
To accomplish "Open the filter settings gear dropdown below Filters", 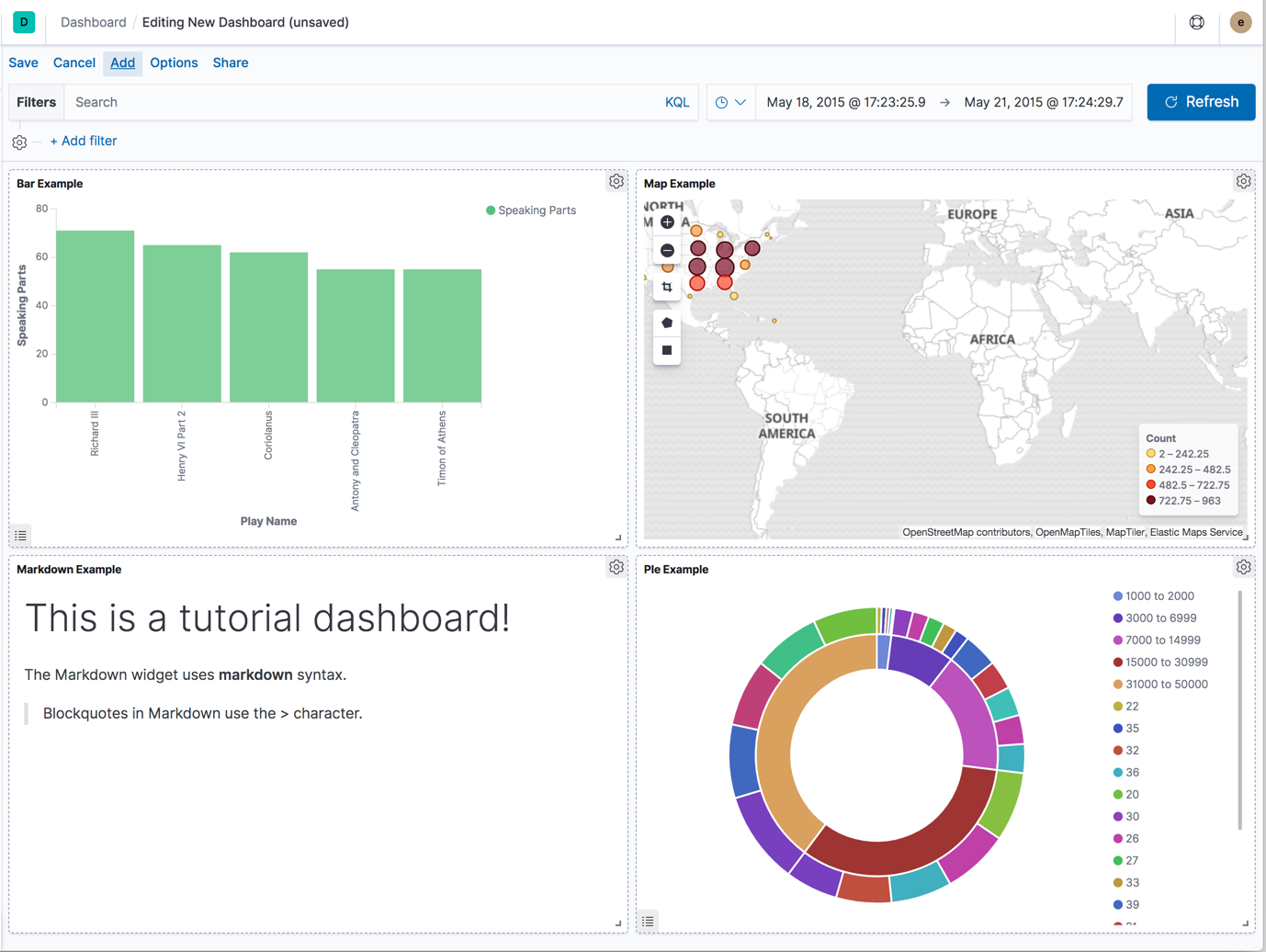I will 19,142.
